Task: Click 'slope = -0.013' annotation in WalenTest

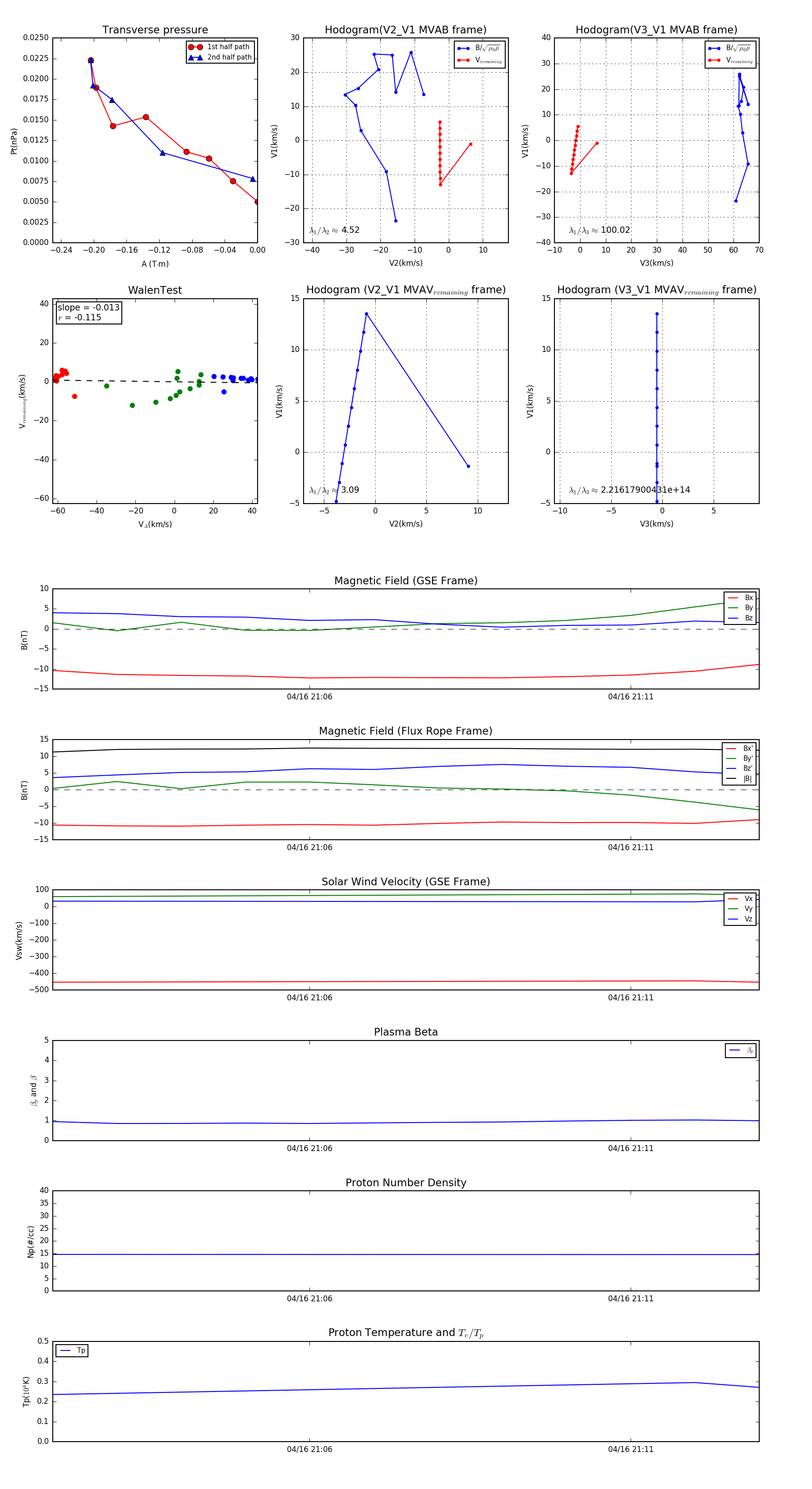Action: click(88, 308)
